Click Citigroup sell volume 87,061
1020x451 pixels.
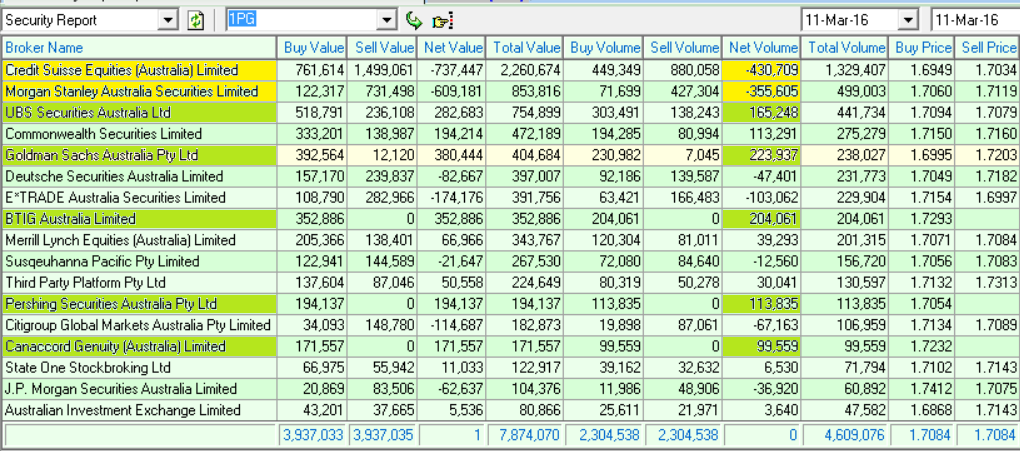tap(683, 325)
